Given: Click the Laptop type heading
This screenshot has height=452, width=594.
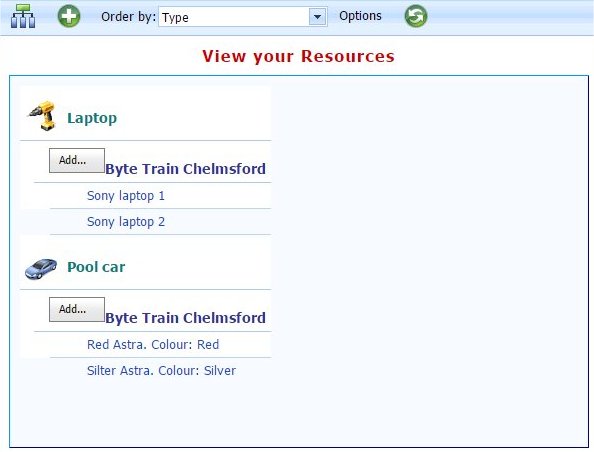Looking at the screenshot, I should [x=92, y=118].
